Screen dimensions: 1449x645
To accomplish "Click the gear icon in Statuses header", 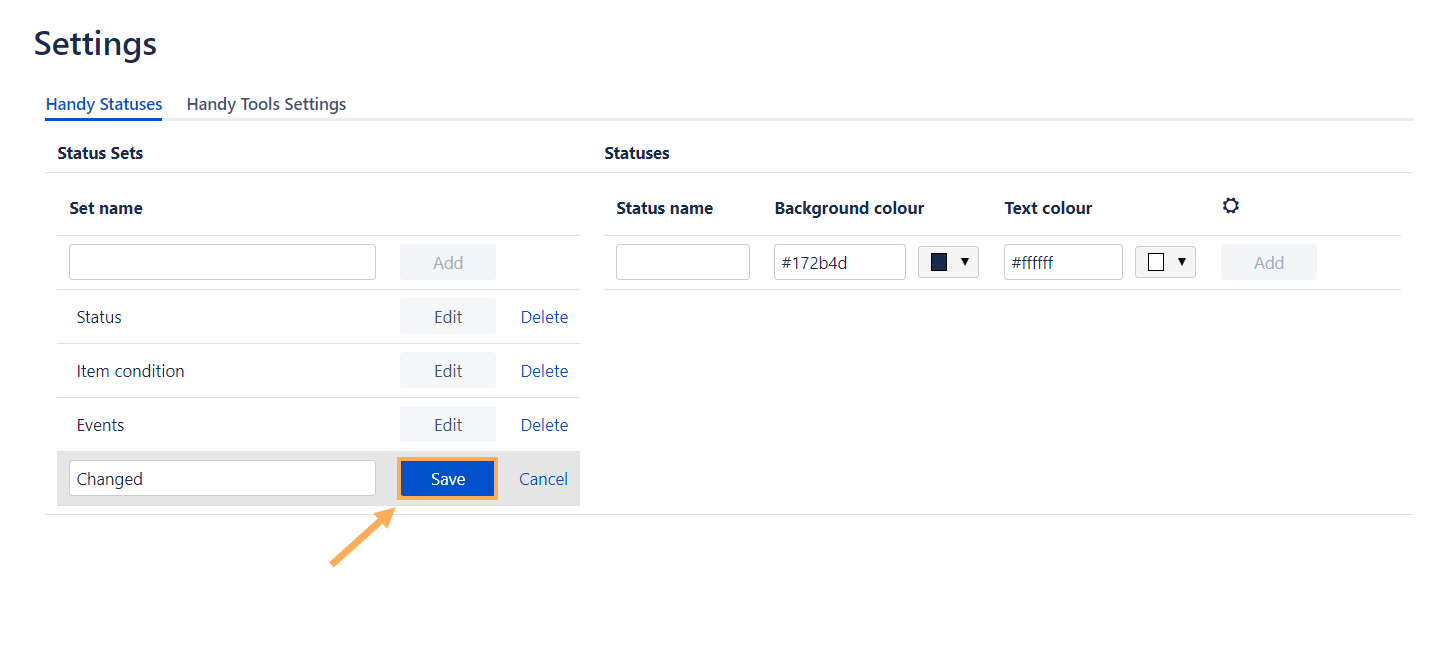I will click(1231, 206).
